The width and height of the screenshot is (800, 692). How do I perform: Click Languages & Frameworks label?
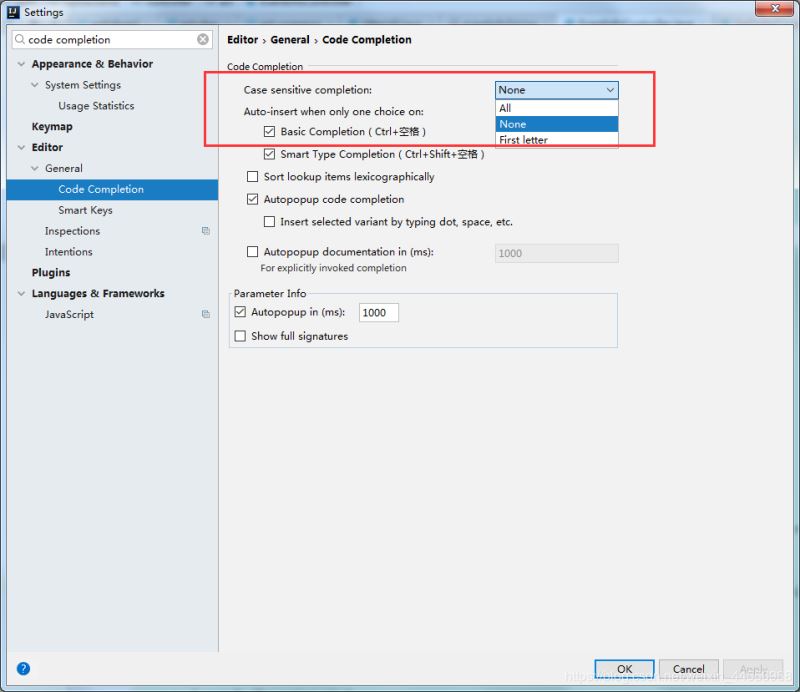(98, 293)
